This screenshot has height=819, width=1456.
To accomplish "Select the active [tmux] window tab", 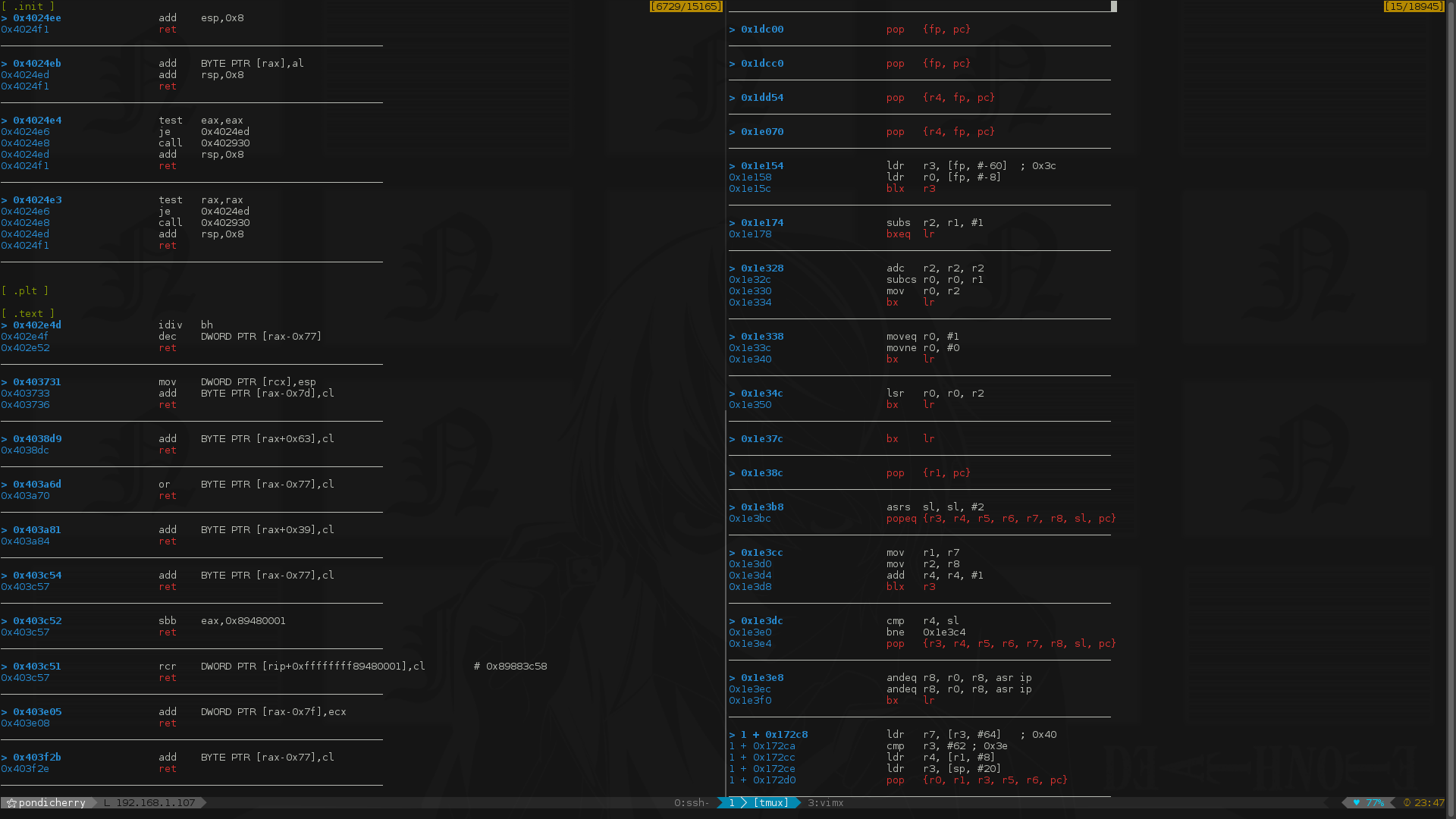I will point(770,803).
